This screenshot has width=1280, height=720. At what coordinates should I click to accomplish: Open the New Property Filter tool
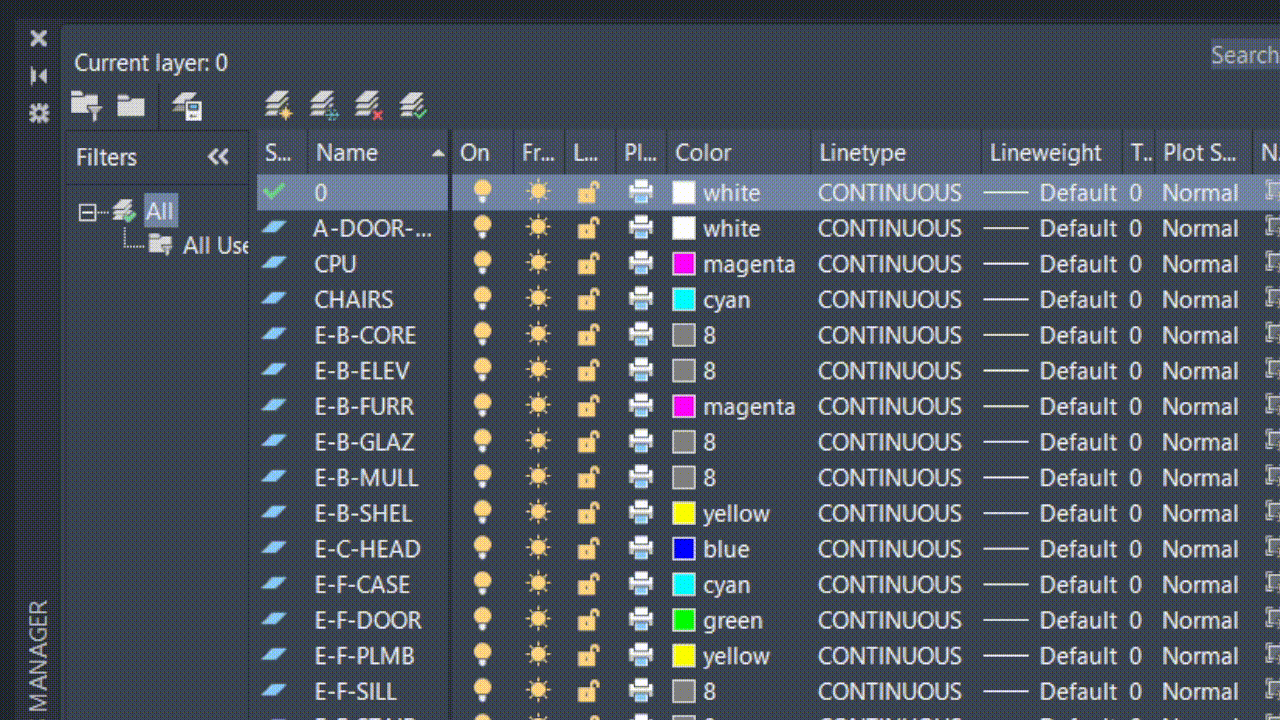point(86,105)
